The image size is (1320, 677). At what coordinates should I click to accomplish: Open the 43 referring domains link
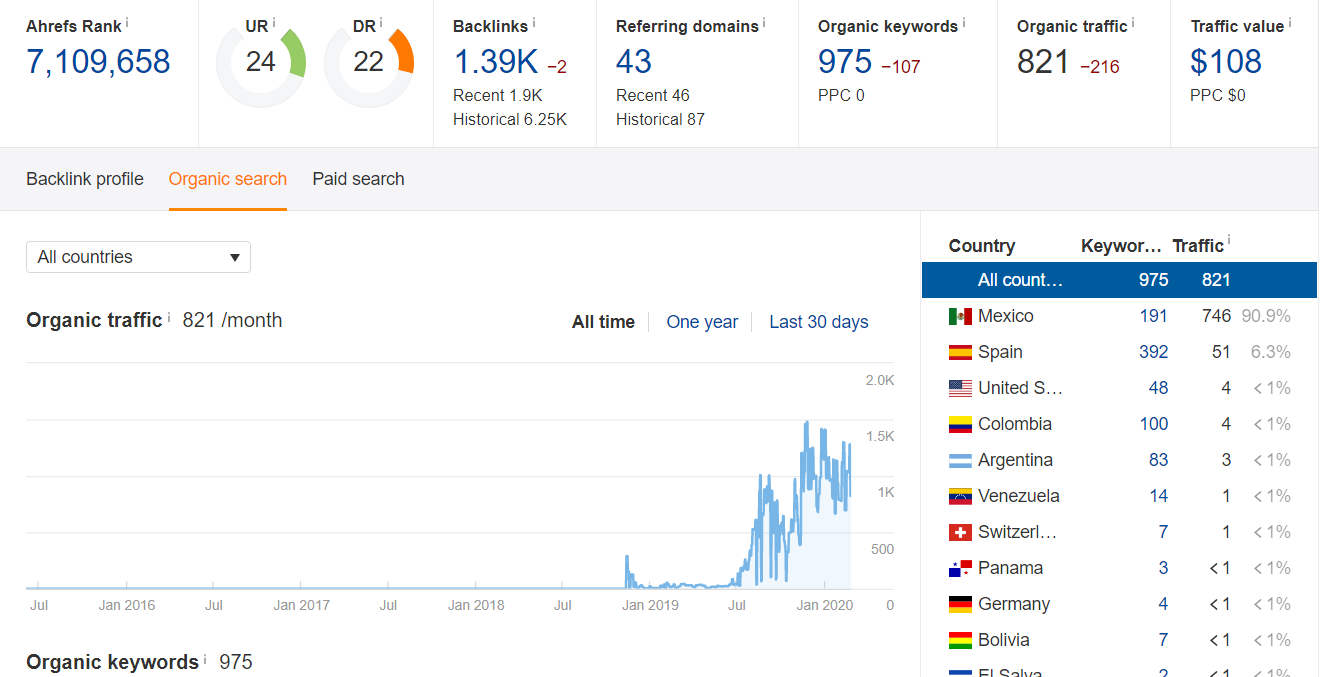[x=634, y=62]
